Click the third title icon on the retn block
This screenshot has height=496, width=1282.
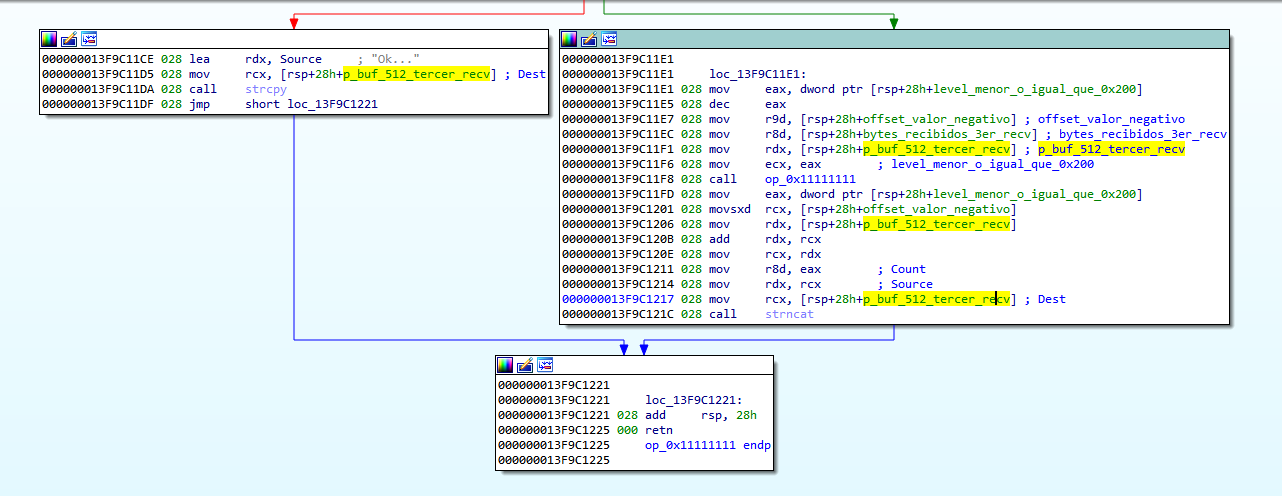coord(545,365)
